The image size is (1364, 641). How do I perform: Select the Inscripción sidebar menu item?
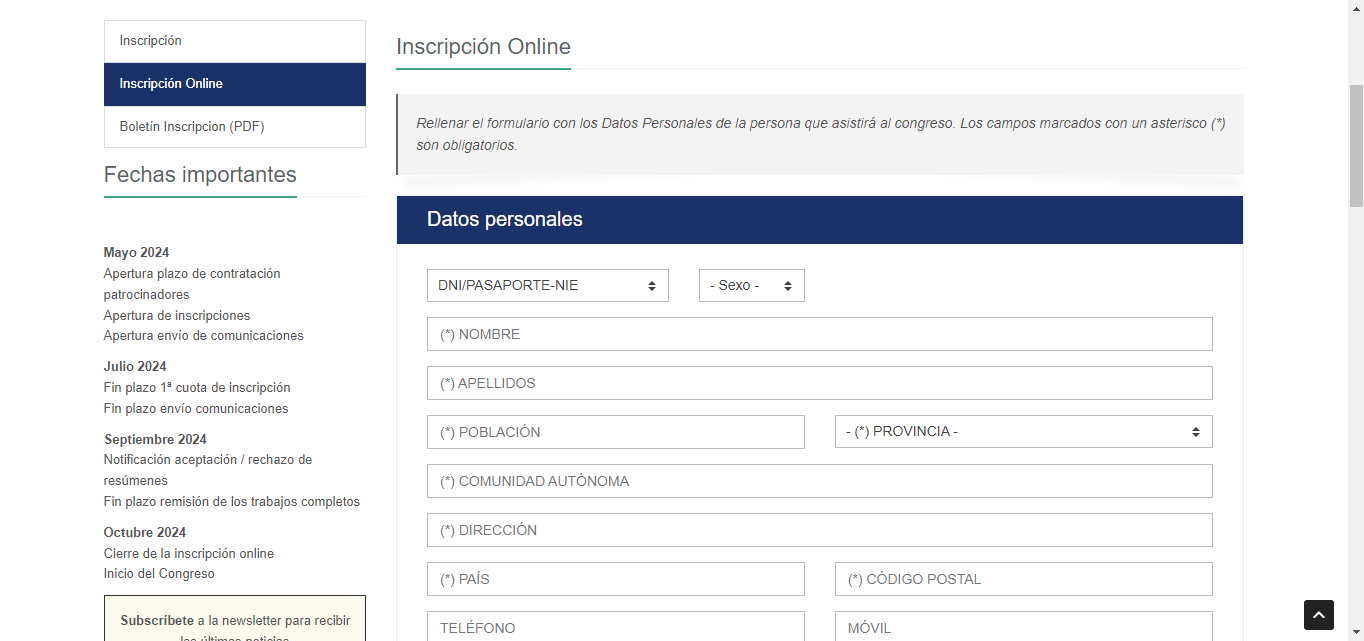[x=234, y=41]
